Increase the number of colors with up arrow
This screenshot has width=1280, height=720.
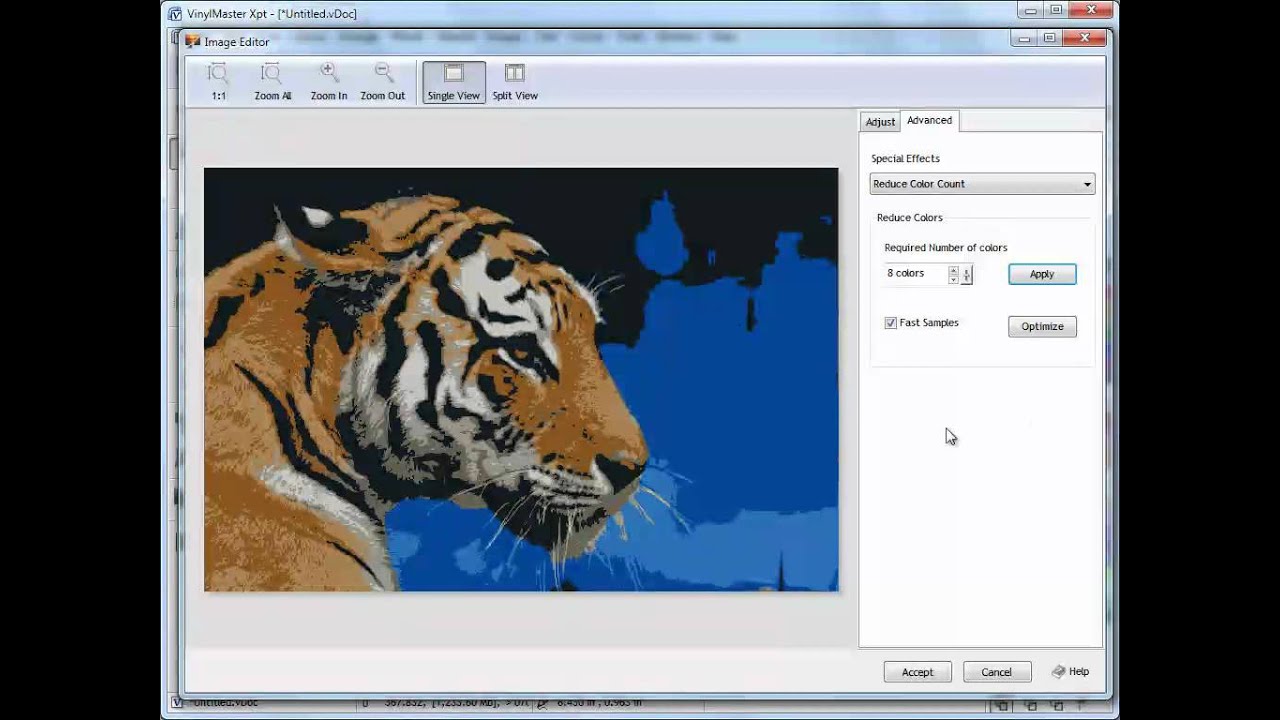[x=953, y=269]
